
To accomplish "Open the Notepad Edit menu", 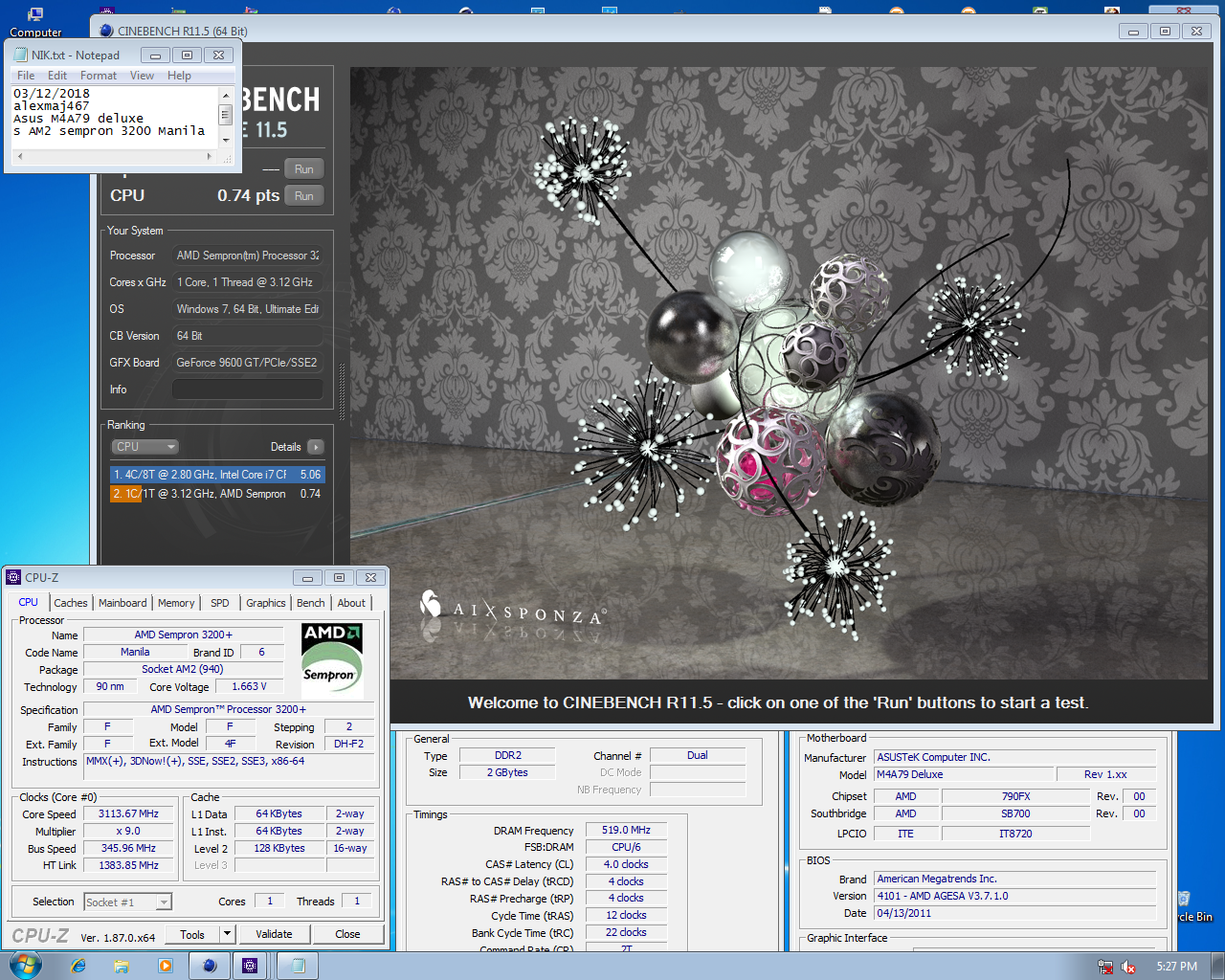I will tap(57, 76).
